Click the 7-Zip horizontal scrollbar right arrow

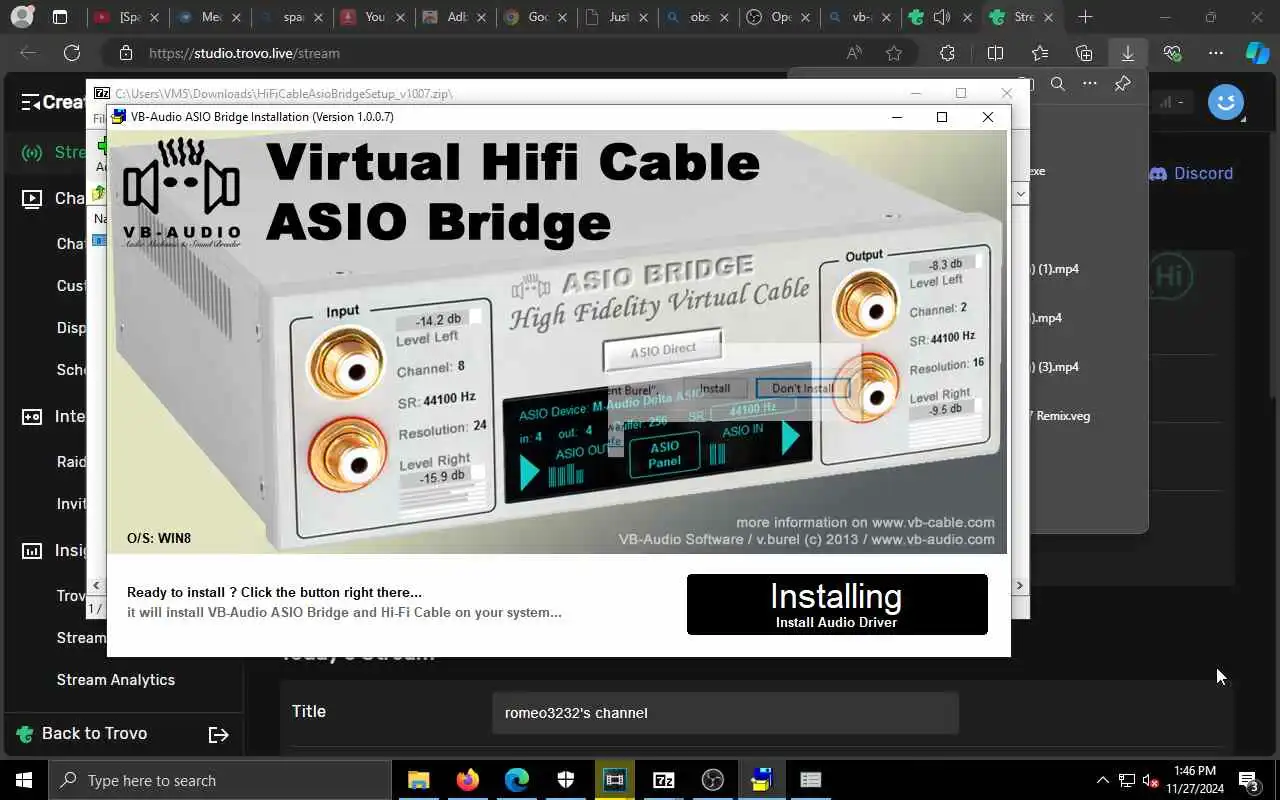tap(1020, 586)
